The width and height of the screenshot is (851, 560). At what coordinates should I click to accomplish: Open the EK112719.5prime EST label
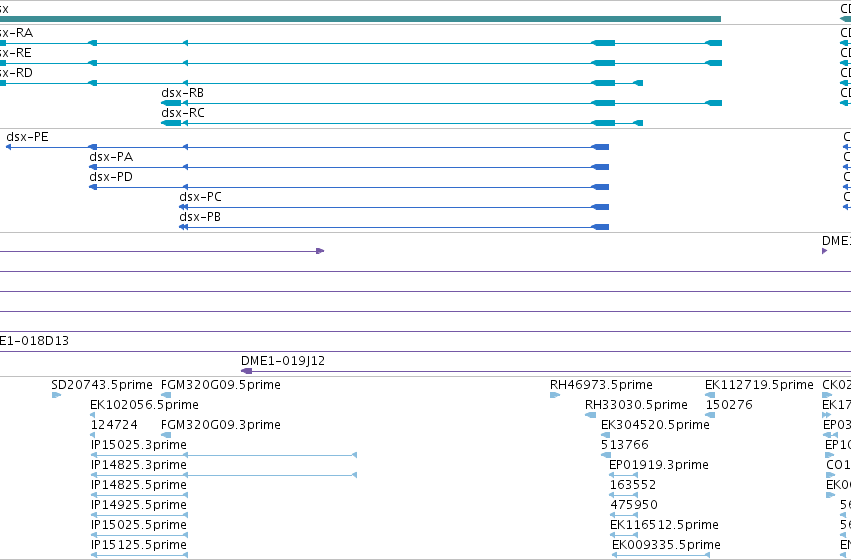(x=759, y=385)
